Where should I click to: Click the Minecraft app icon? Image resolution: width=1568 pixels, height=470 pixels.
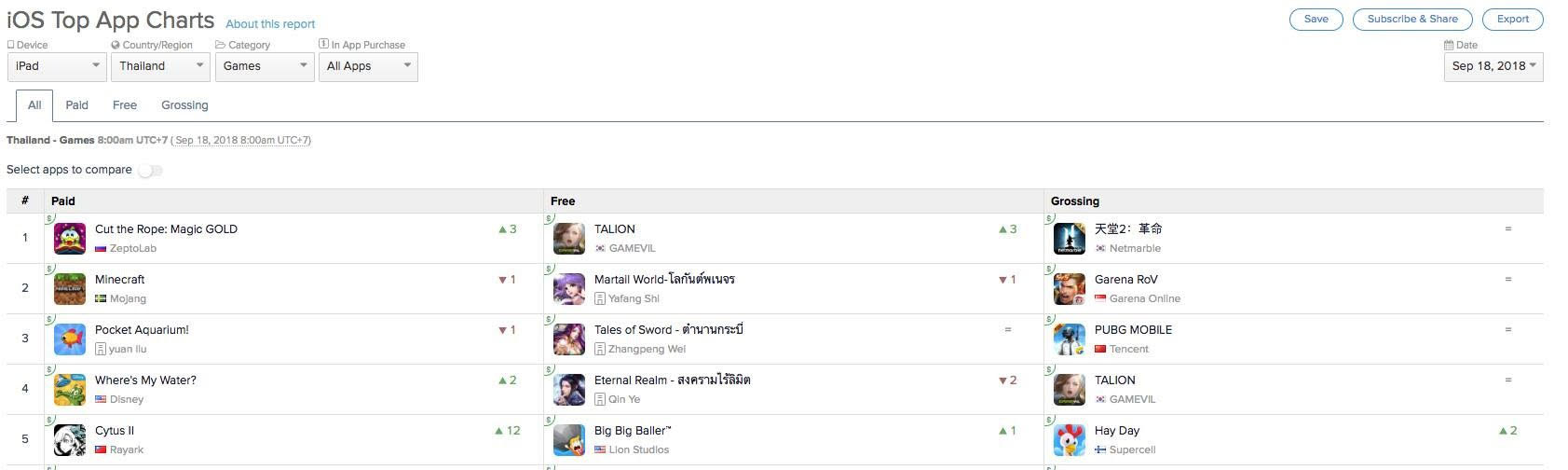point(70,289)
